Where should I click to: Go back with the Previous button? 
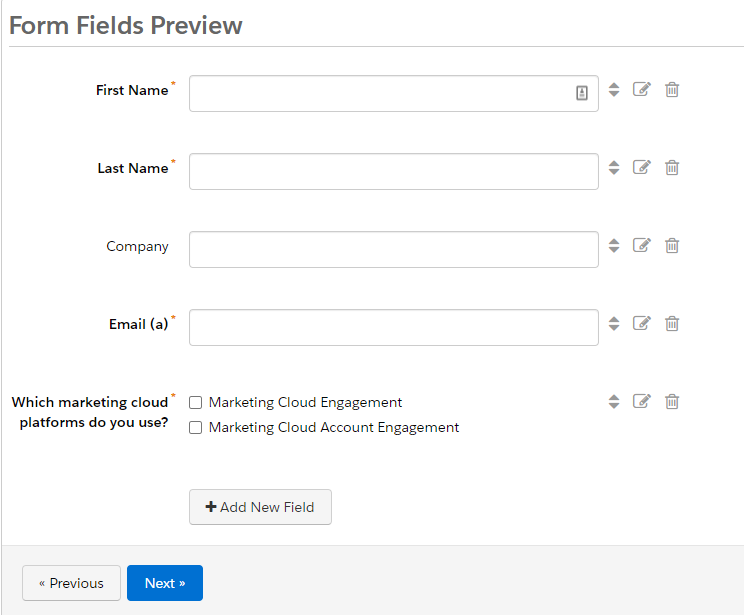pos(71,583)
